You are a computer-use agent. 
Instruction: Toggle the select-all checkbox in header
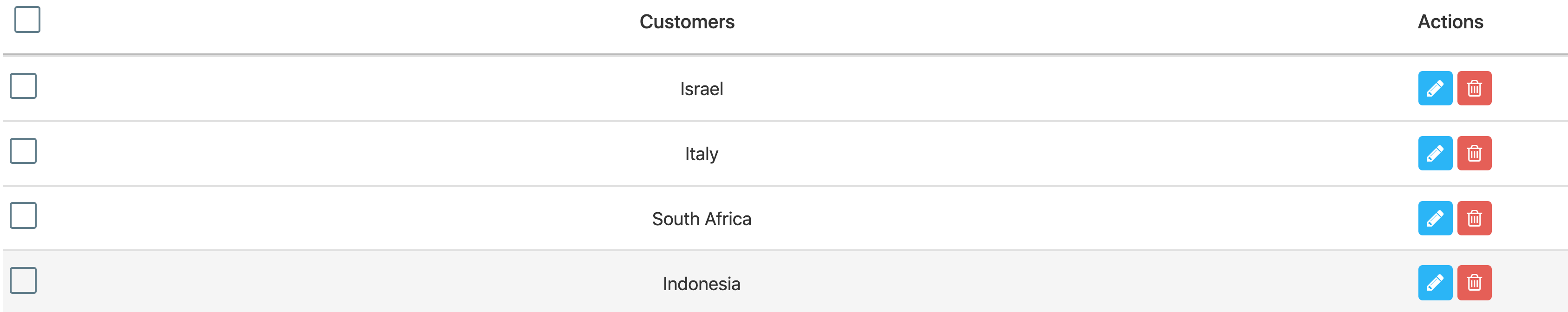[x=27, y=19]
